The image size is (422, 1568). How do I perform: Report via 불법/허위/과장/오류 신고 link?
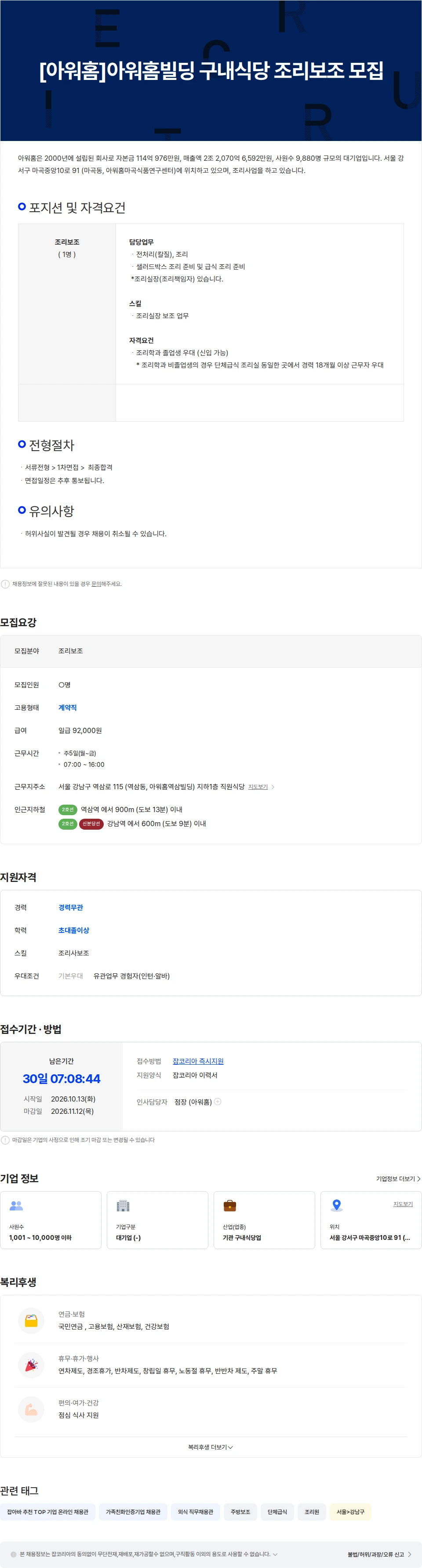click(379, 1554)
